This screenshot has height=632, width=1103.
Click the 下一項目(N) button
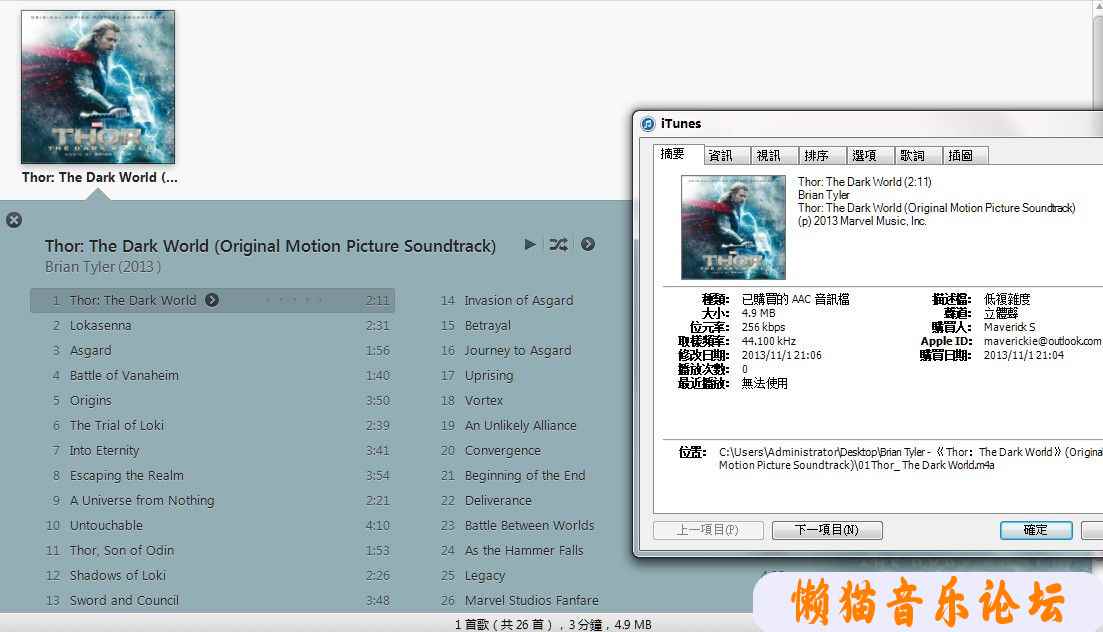[827, 530]
